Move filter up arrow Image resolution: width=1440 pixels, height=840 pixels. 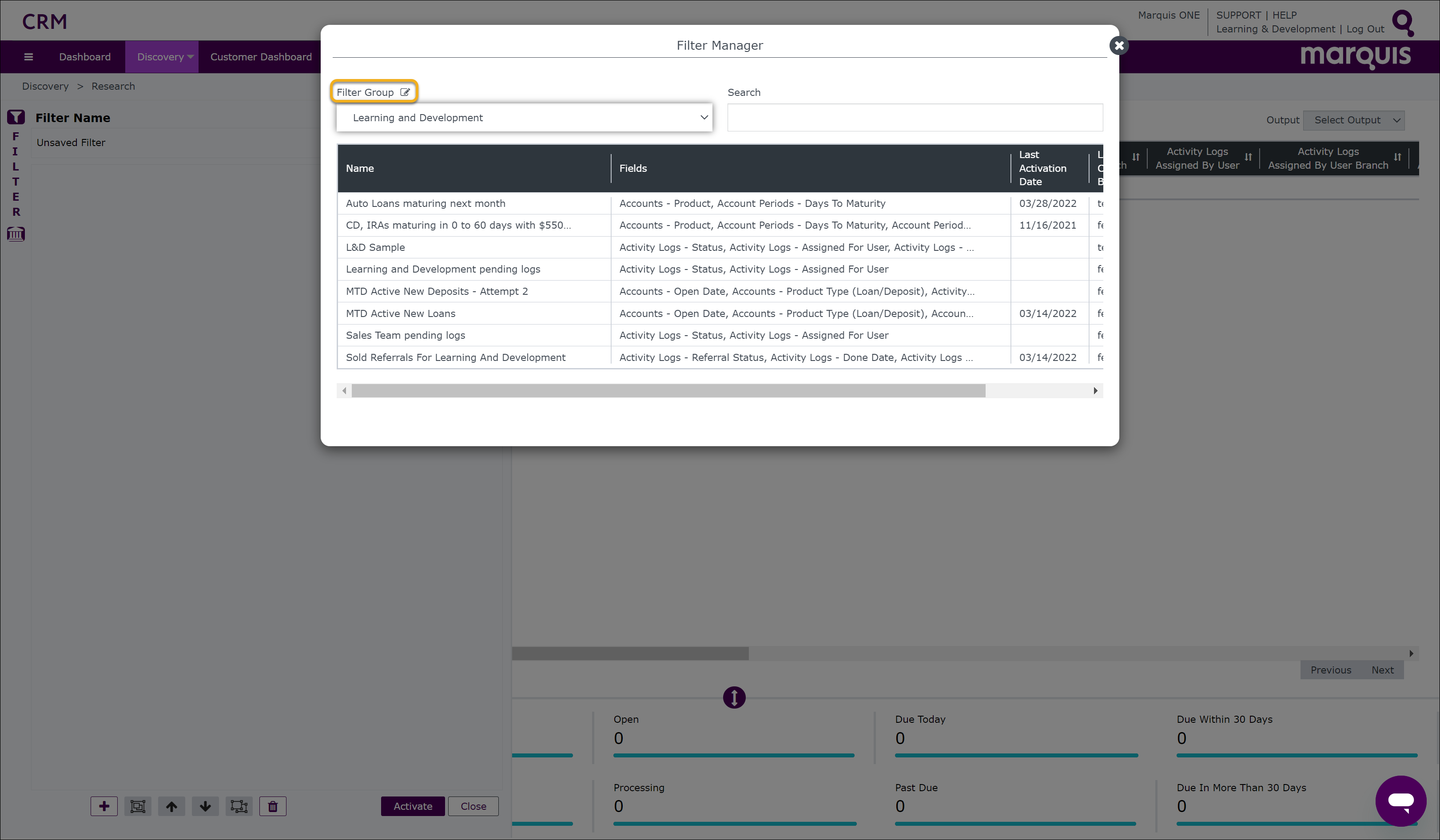pos(171,806)
